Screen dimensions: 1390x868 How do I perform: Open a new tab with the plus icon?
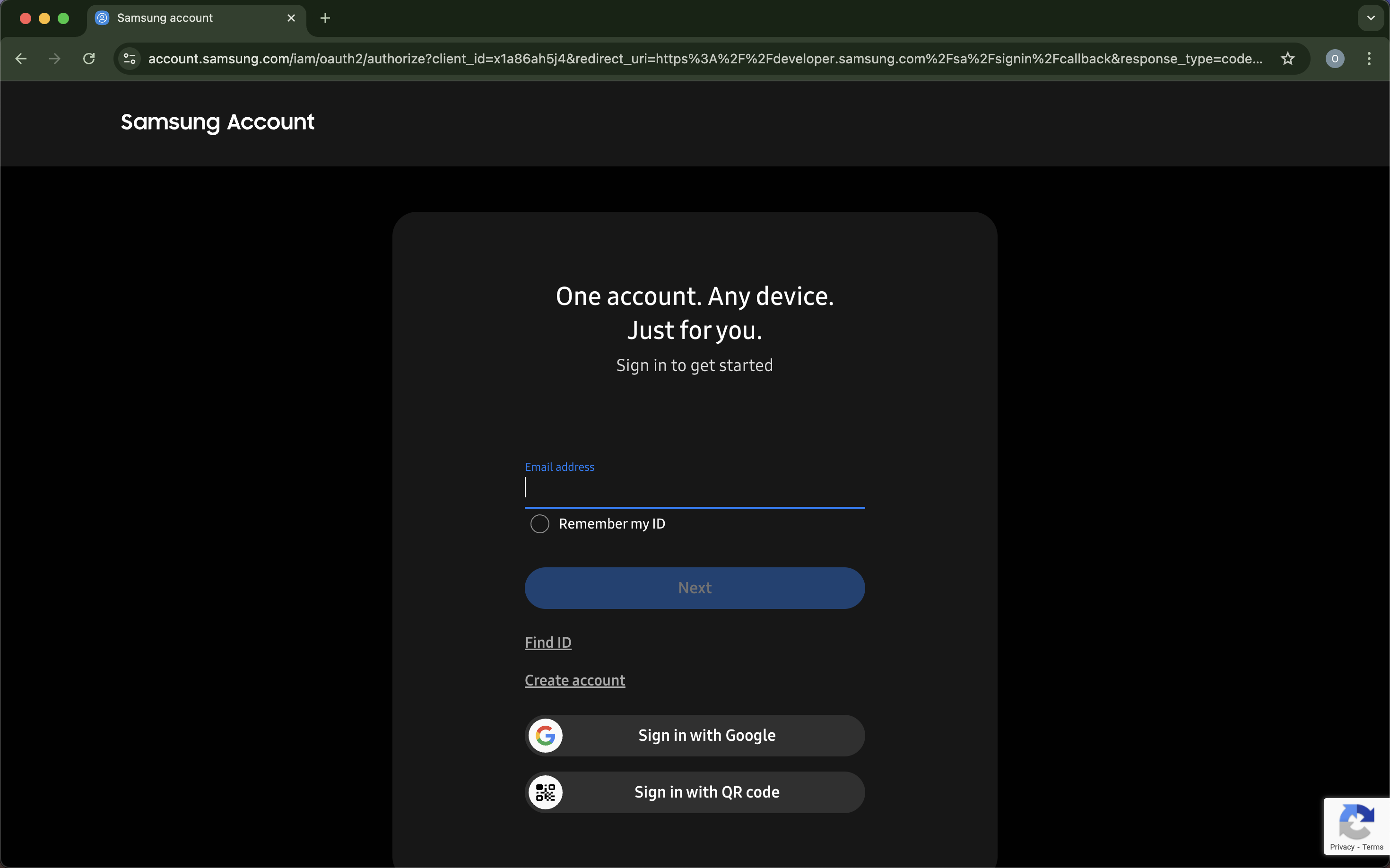(325, 18)
